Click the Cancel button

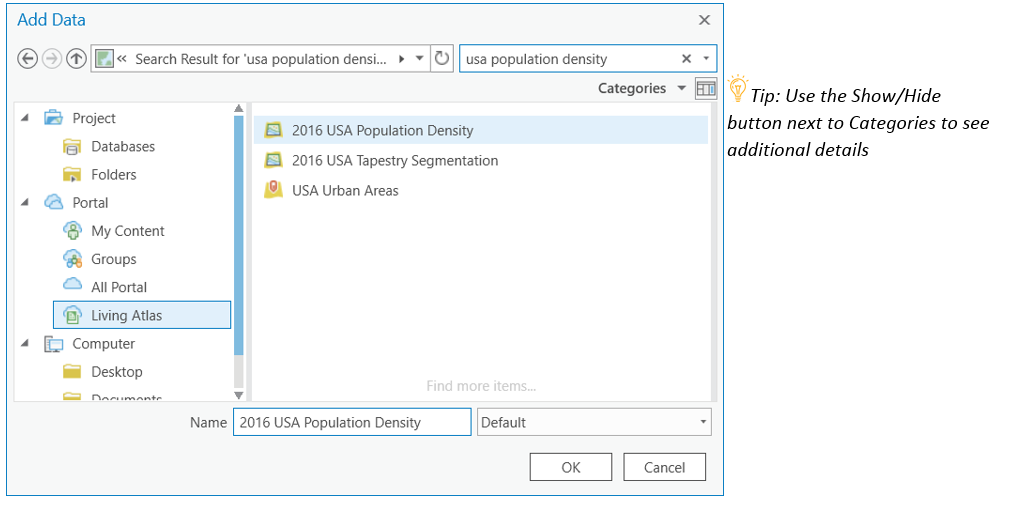click(664, 467)
